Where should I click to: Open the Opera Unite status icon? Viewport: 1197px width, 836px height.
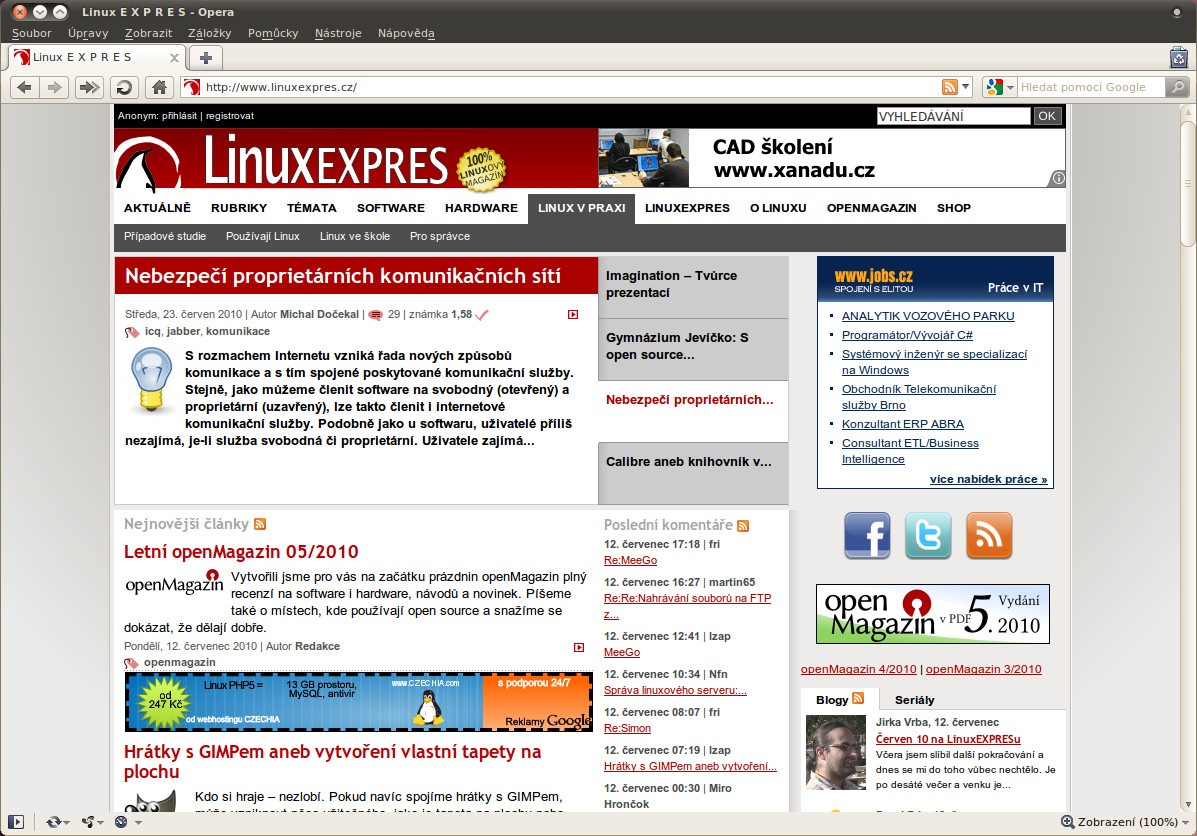coord(89,822)
